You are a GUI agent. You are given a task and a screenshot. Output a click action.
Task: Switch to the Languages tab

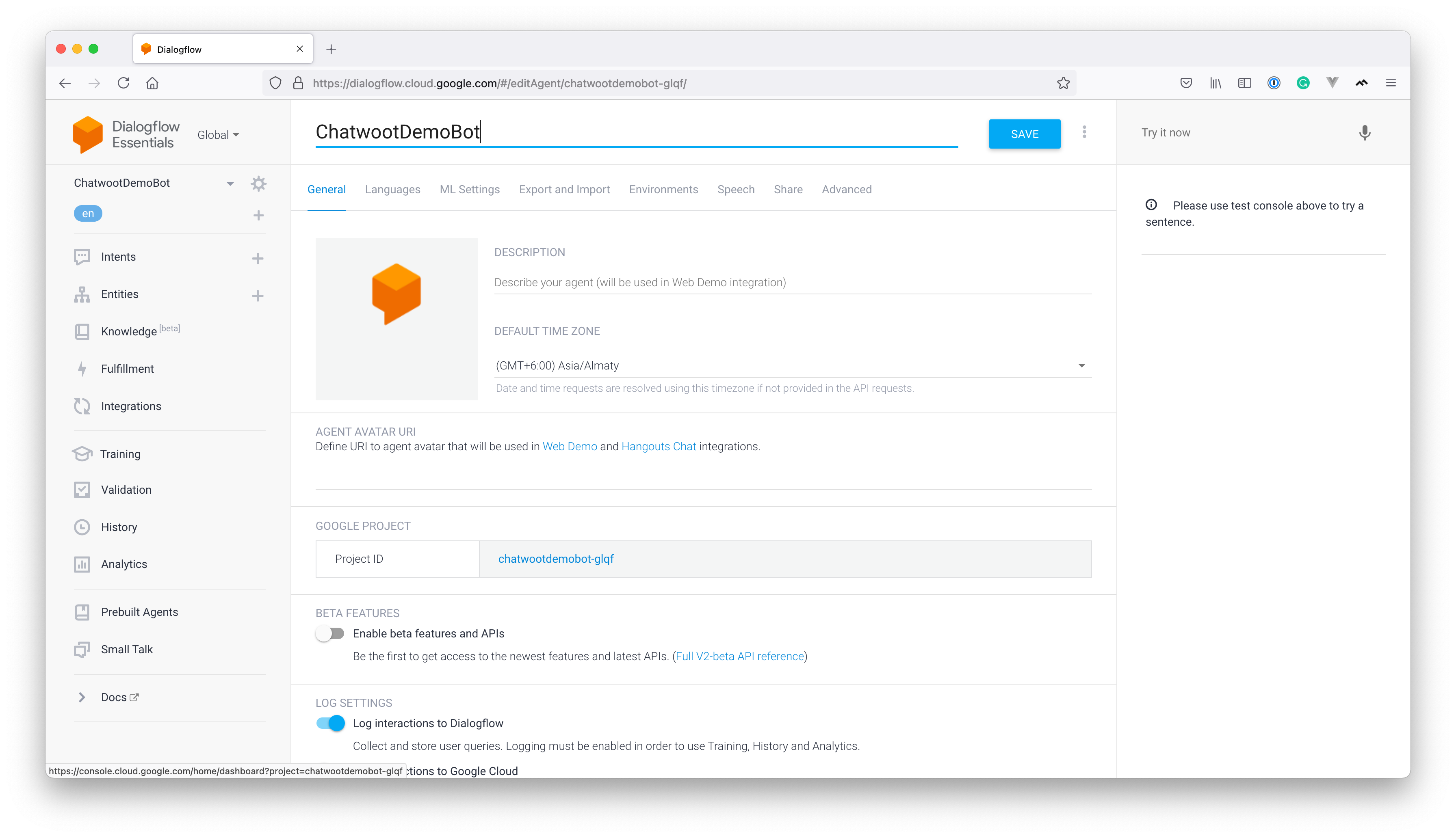[392, 189]
